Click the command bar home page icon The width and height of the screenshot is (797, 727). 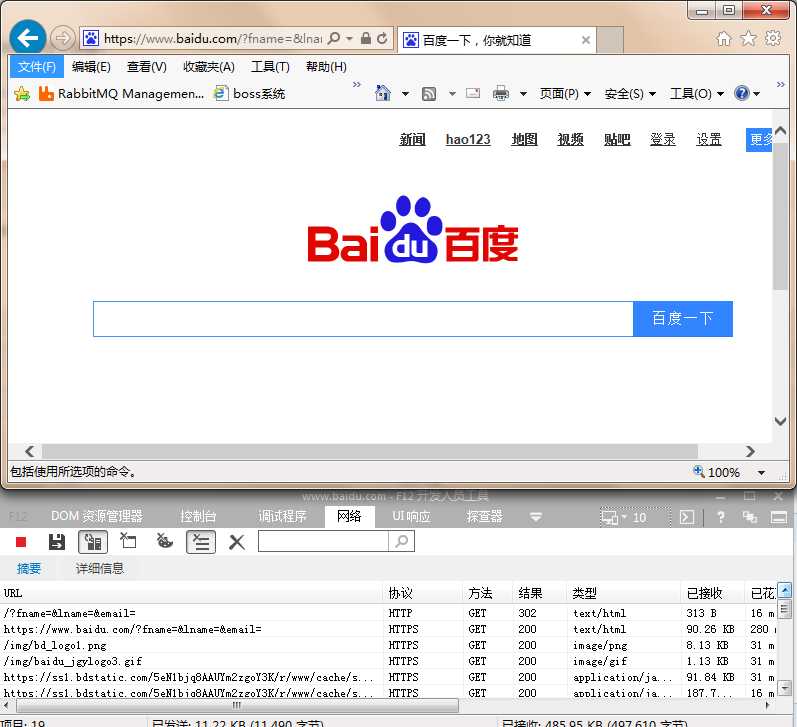pos(383,93)
